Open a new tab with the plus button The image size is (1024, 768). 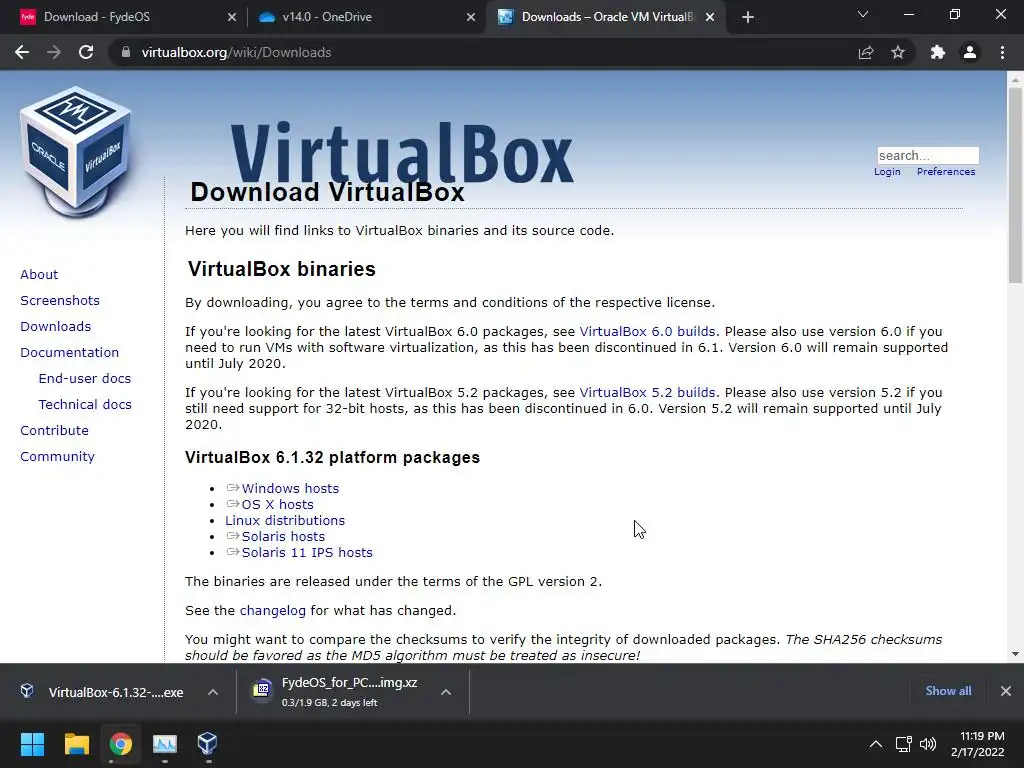tap(748, 17)
